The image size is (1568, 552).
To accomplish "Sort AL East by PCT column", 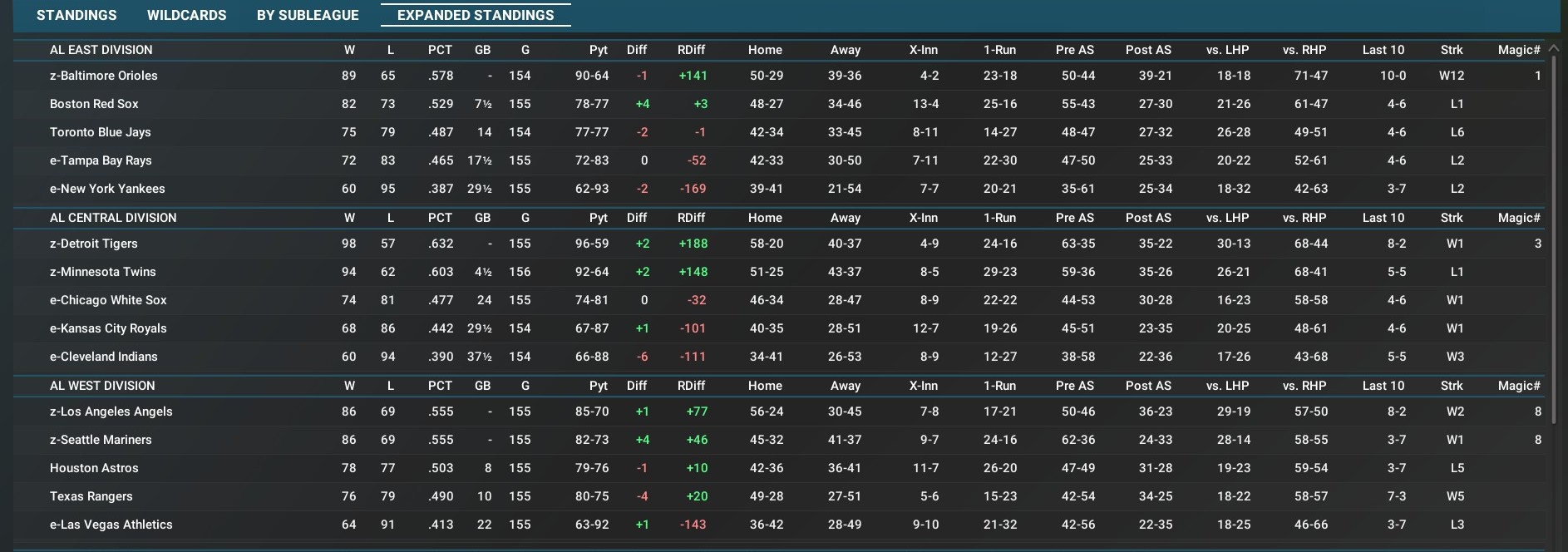I will (x=440, y=50).
